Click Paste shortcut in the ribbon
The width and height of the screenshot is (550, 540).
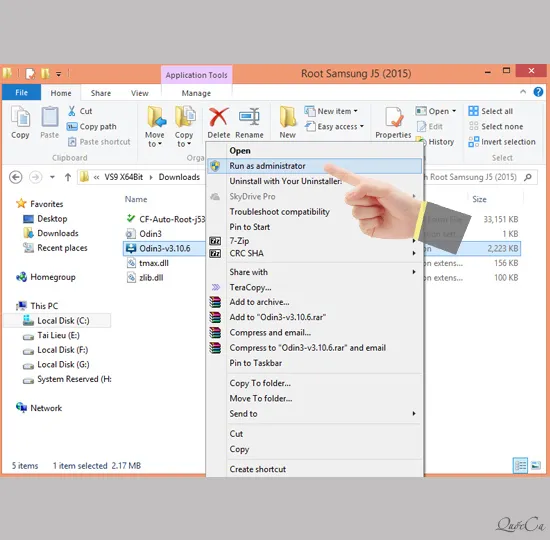99,142
